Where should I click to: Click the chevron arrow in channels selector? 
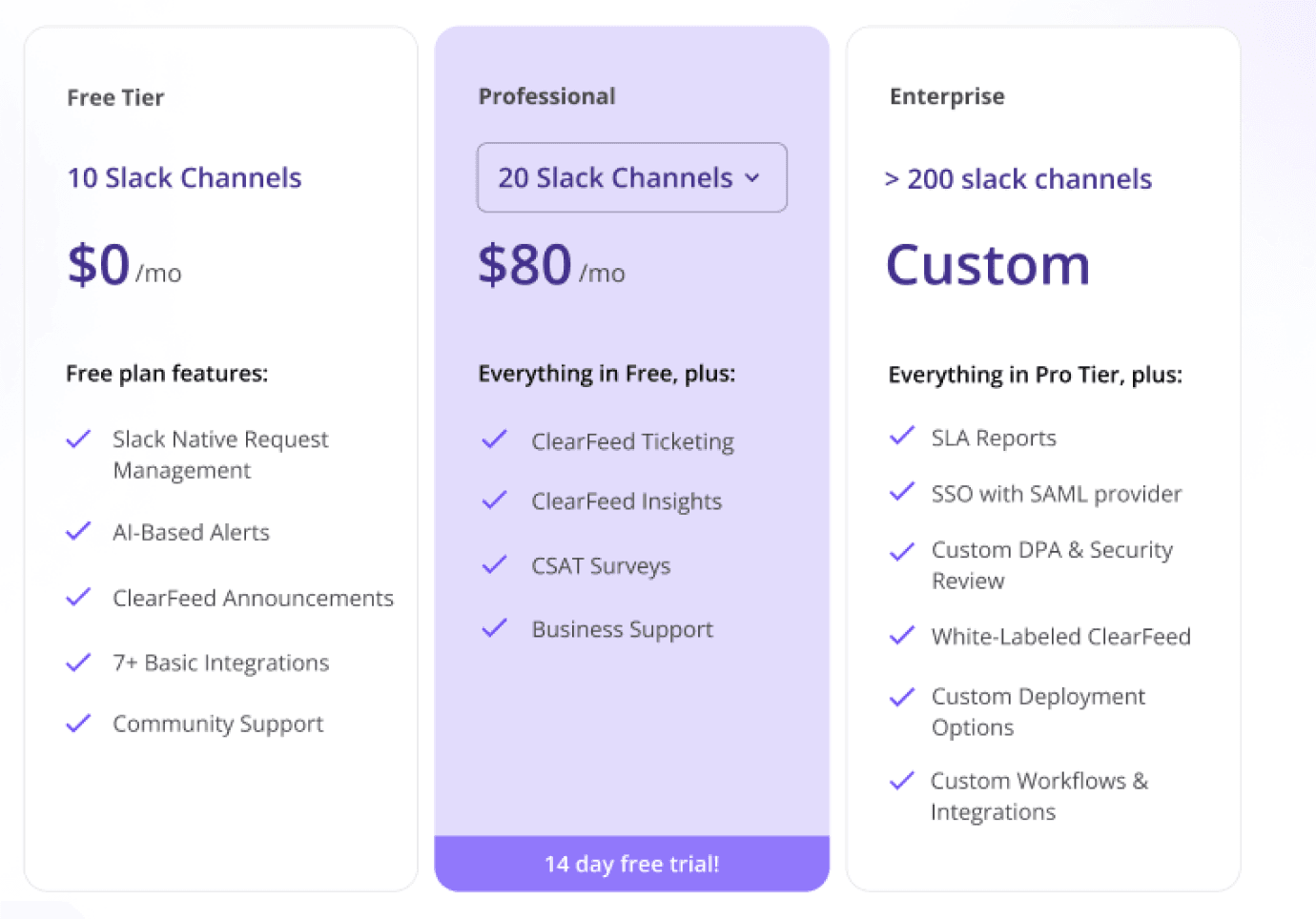pyautogui.click(x=752, y=178)
